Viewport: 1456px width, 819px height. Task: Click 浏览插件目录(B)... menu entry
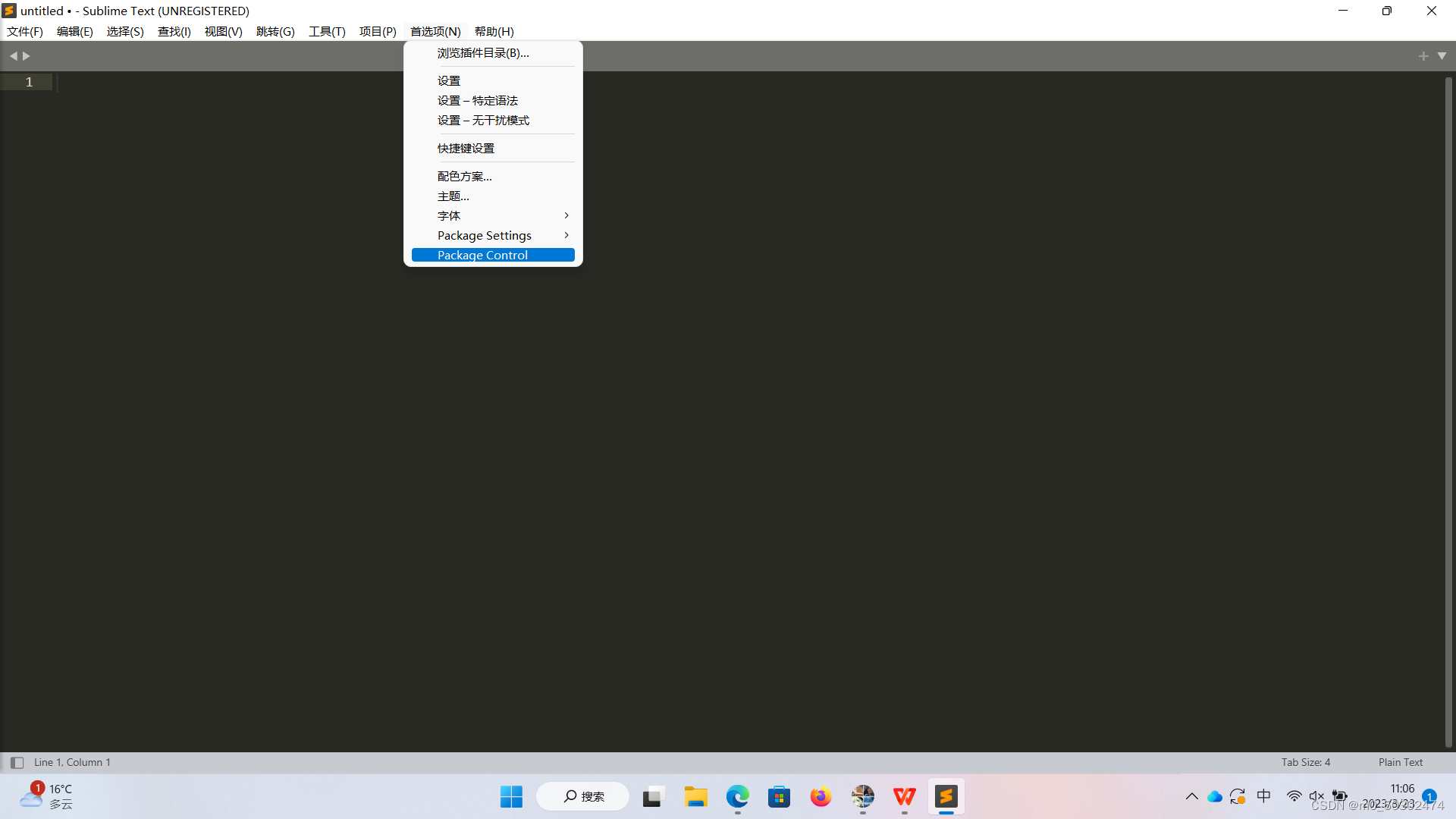coord(483,52)
